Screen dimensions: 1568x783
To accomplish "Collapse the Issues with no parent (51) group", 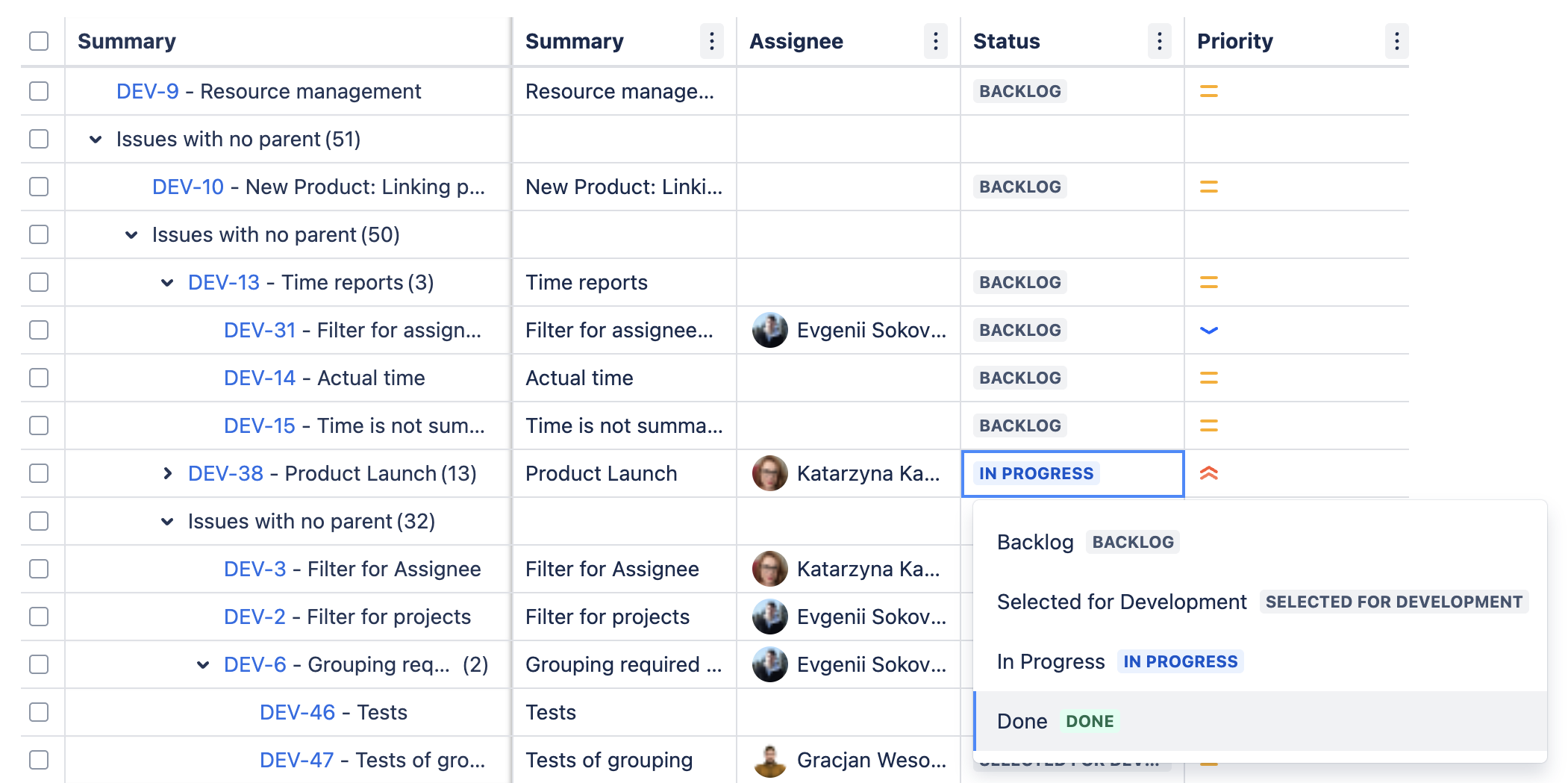I will point(96,139).
